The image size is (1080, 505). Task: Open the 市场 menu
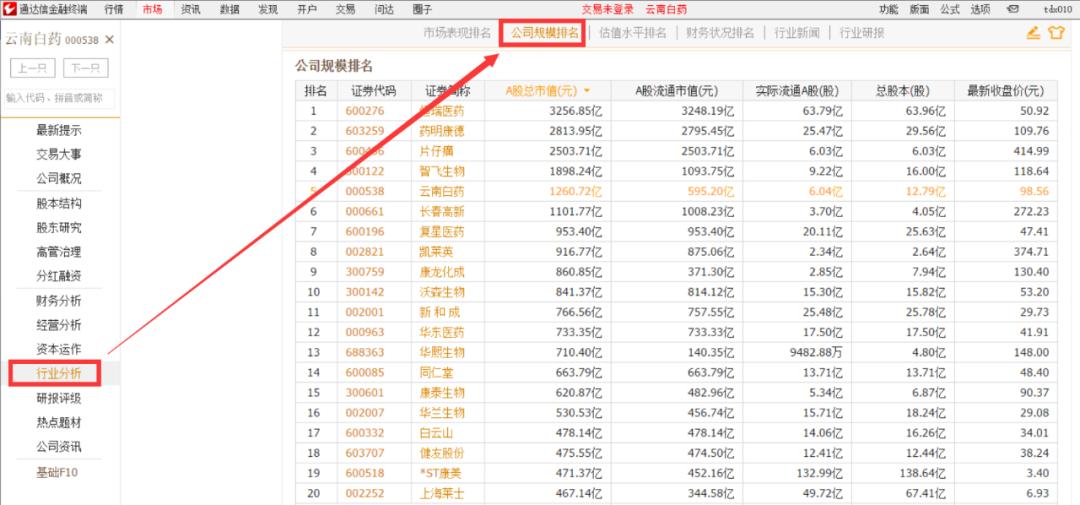(x=152, y=9)
